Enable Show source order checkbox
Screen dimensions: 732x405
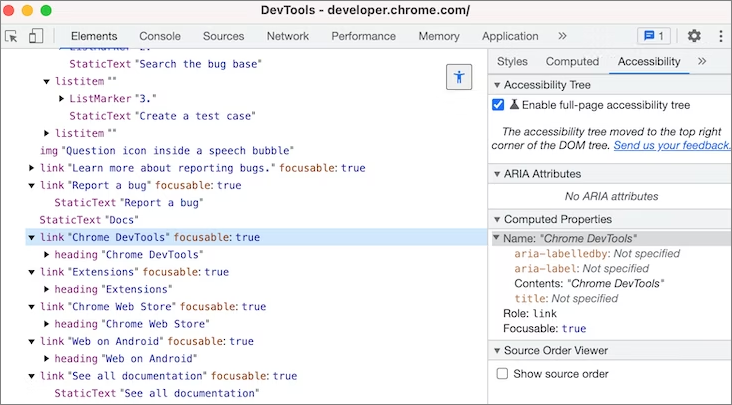[x=503, y=374]
